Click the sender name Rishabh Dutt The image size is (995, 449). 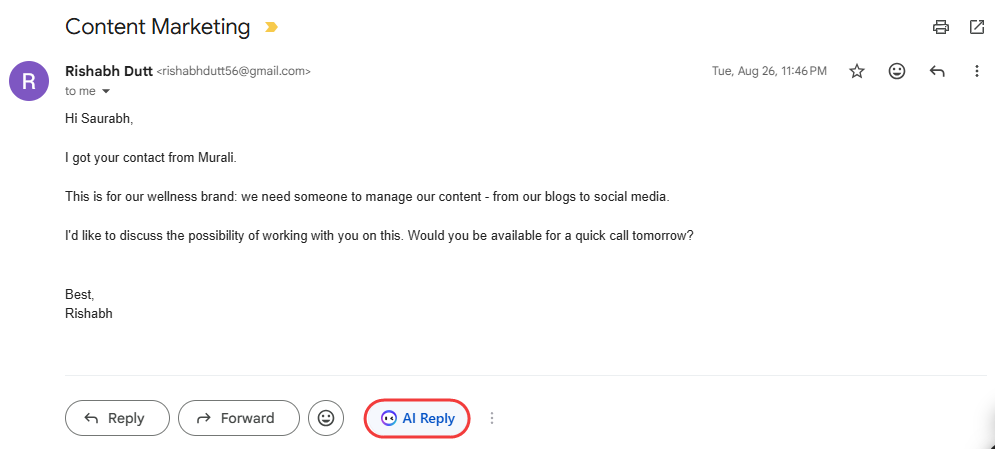coord(108,71)
